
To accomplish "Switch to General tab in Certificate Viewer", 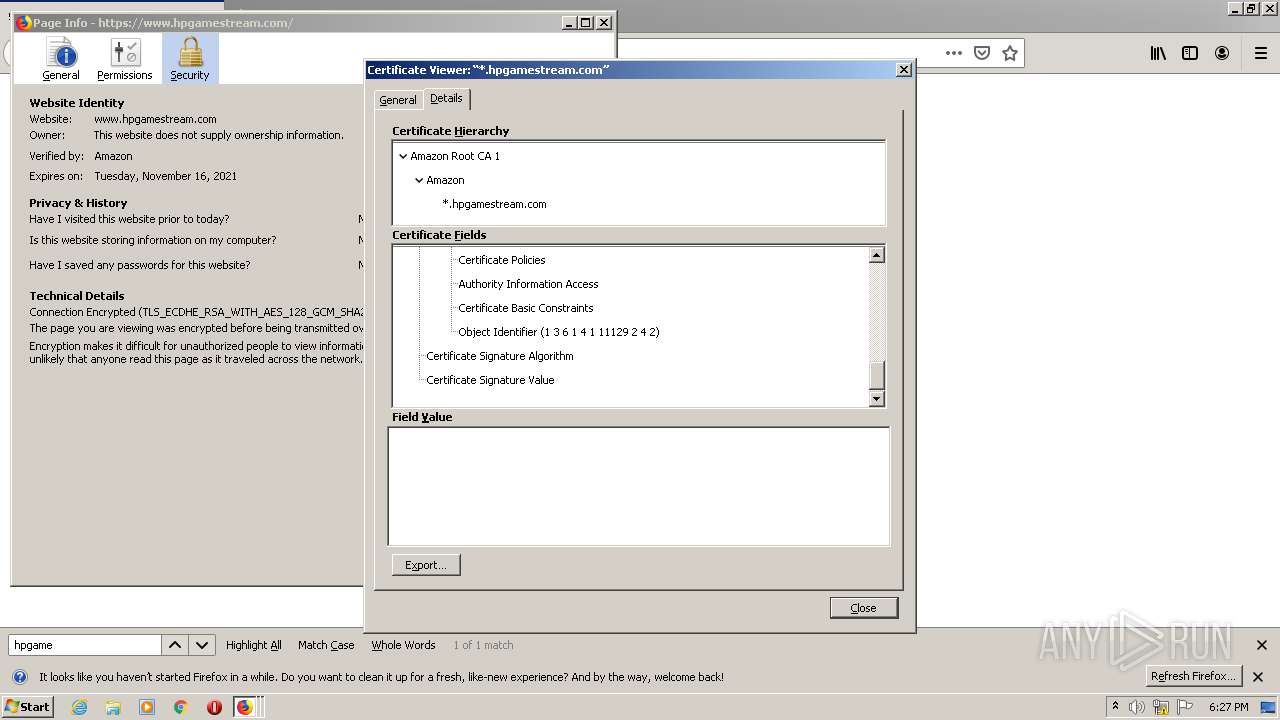I will 398,100.
